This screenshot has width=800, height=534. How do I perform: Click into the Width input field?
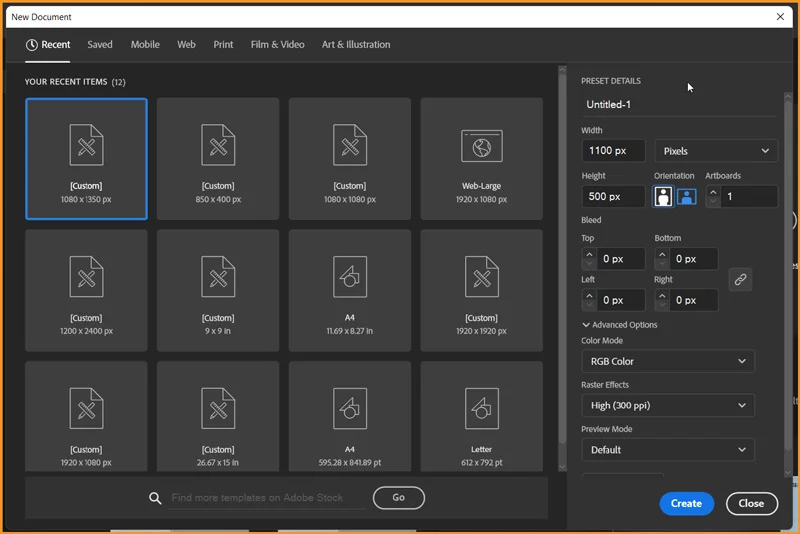tap(612, 151)
